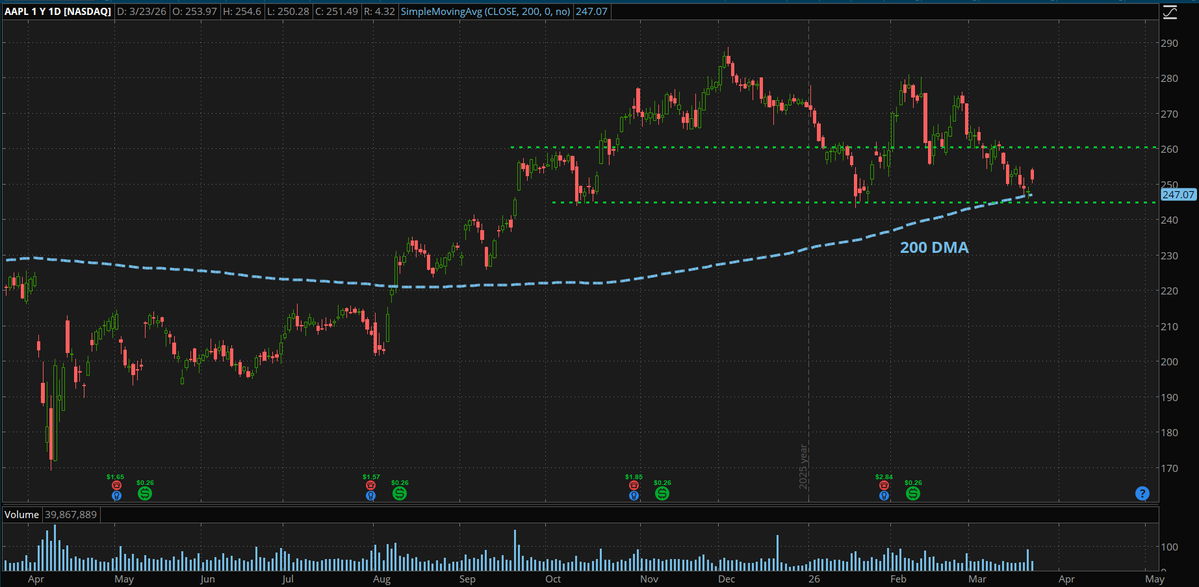
Task: Click the 190 price axis label
Action: 1170,397
